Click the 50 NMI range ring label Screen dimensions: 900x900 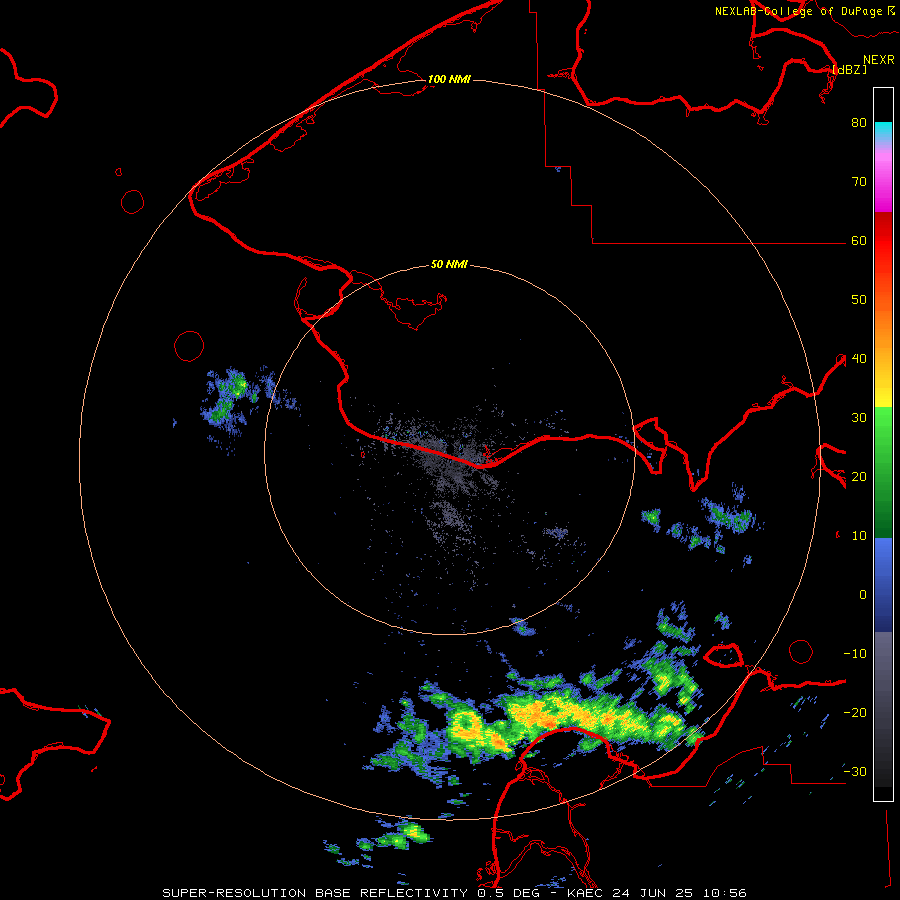tap(449, 265)
